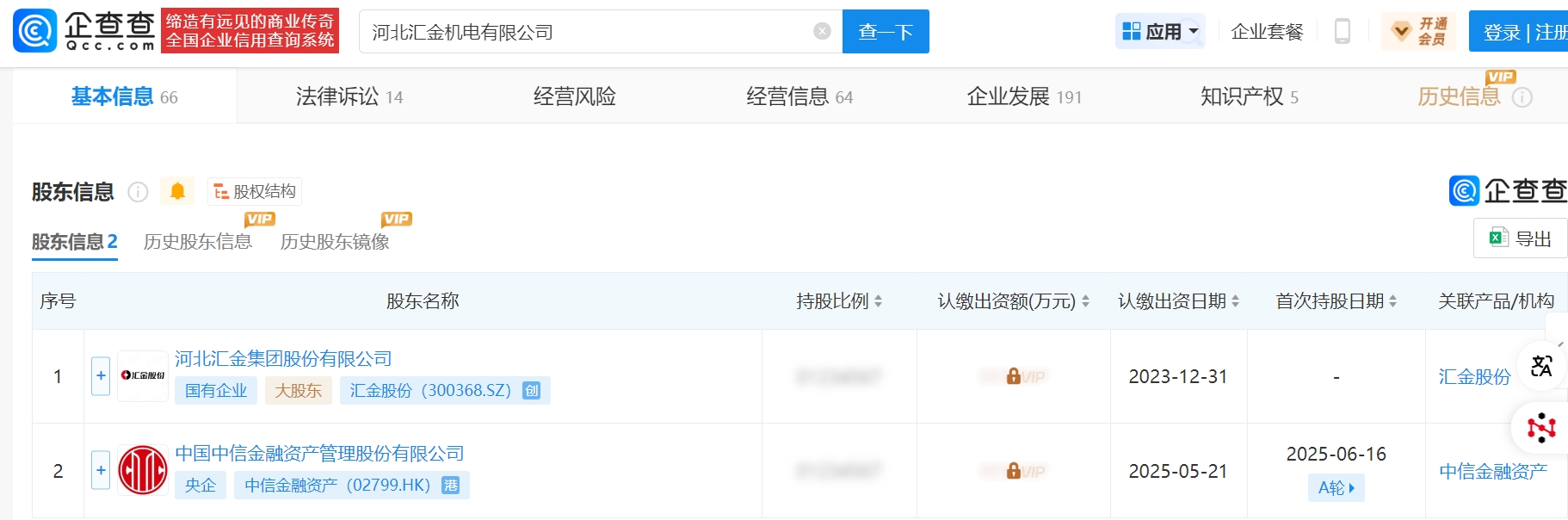Open stock tag 汇金股份（300368.SZ）
The height and width of the screenshot is (520, 1568).
pos(445,391)
